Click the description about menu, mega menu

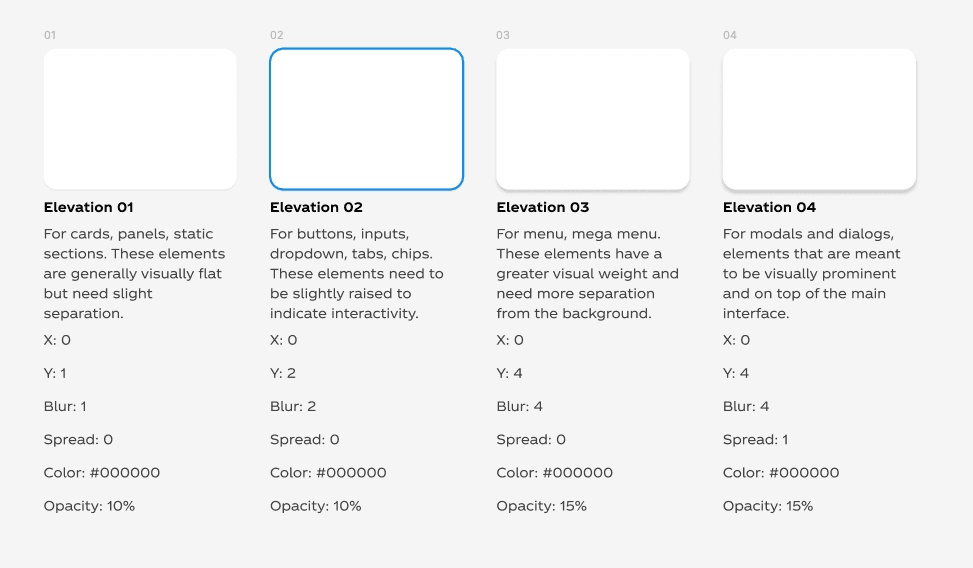pyautogui.click(x=588, y=274)
